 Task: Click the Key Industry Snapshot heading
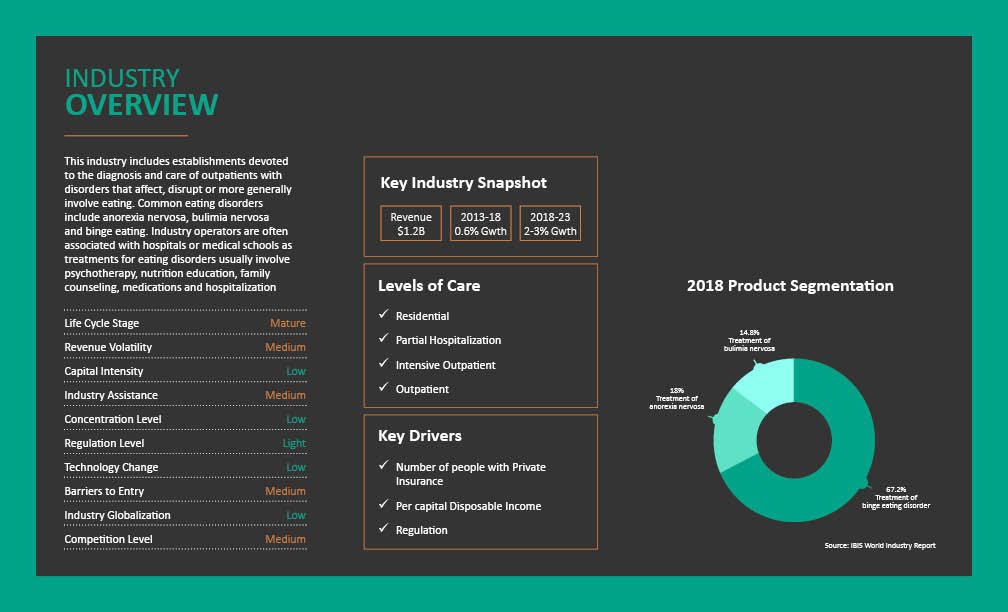tap(463, 183)
